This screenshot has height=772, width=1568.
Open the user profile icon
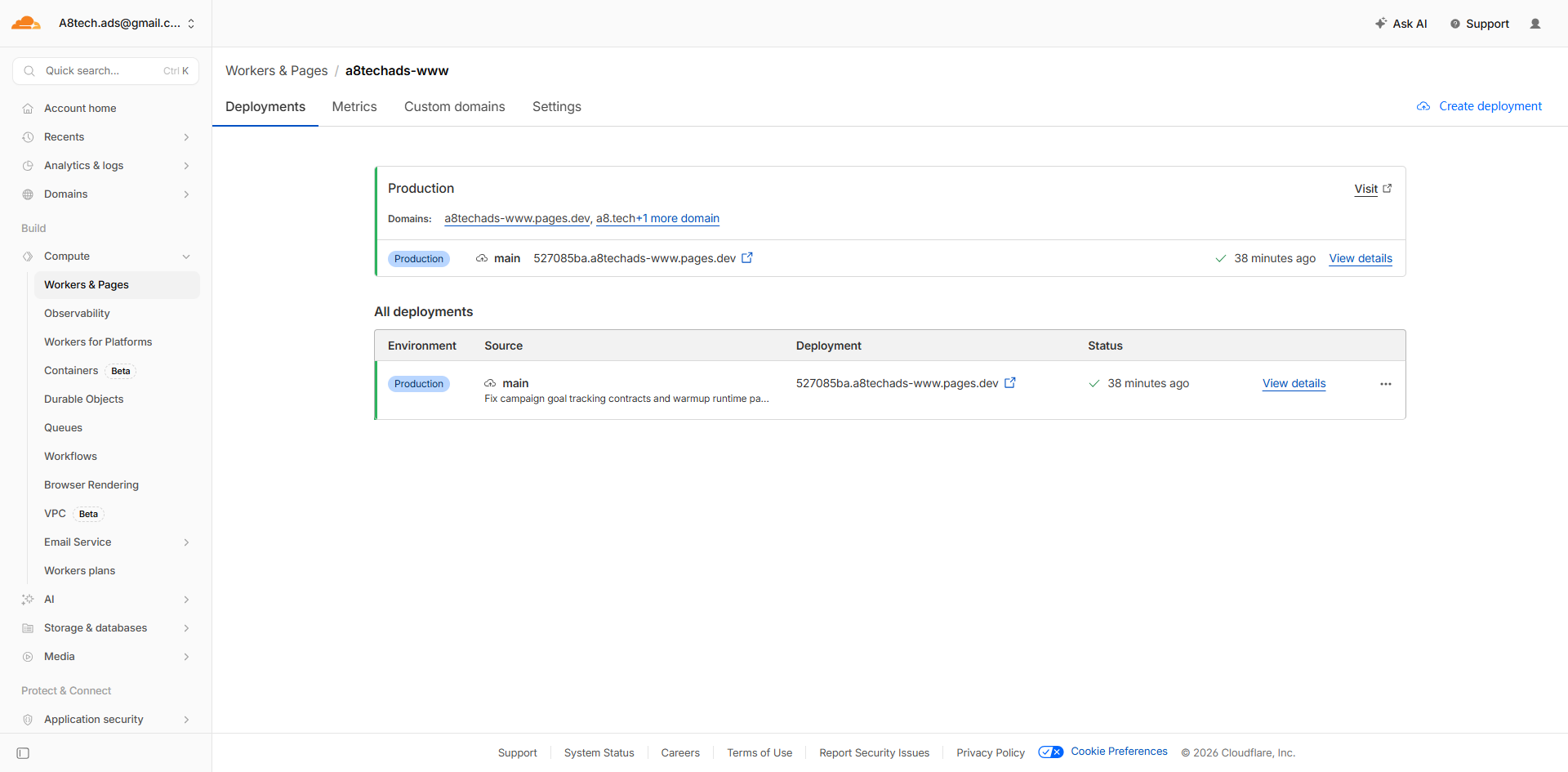click(1535, 24)
